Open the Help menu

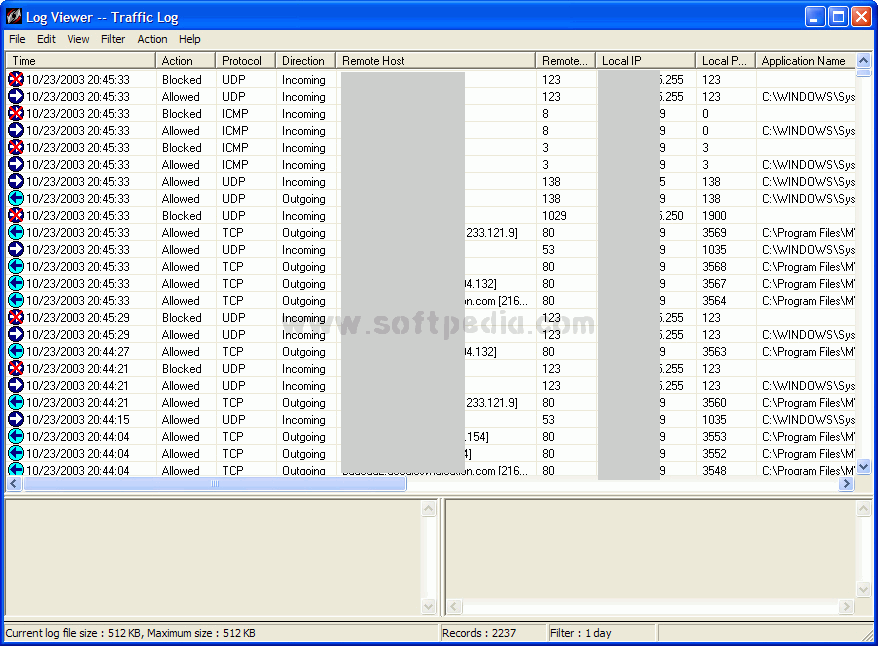coord(189,39)
